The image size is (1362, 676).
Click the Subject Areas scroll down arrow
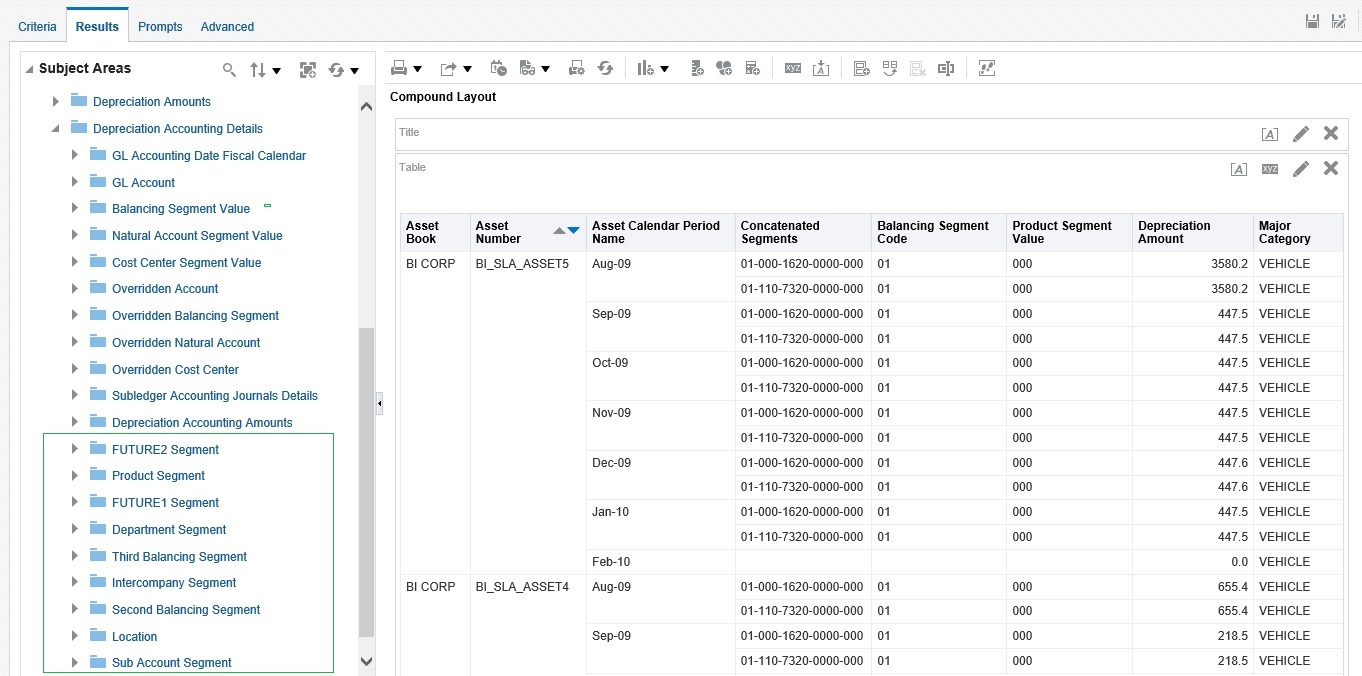point(365,661)
